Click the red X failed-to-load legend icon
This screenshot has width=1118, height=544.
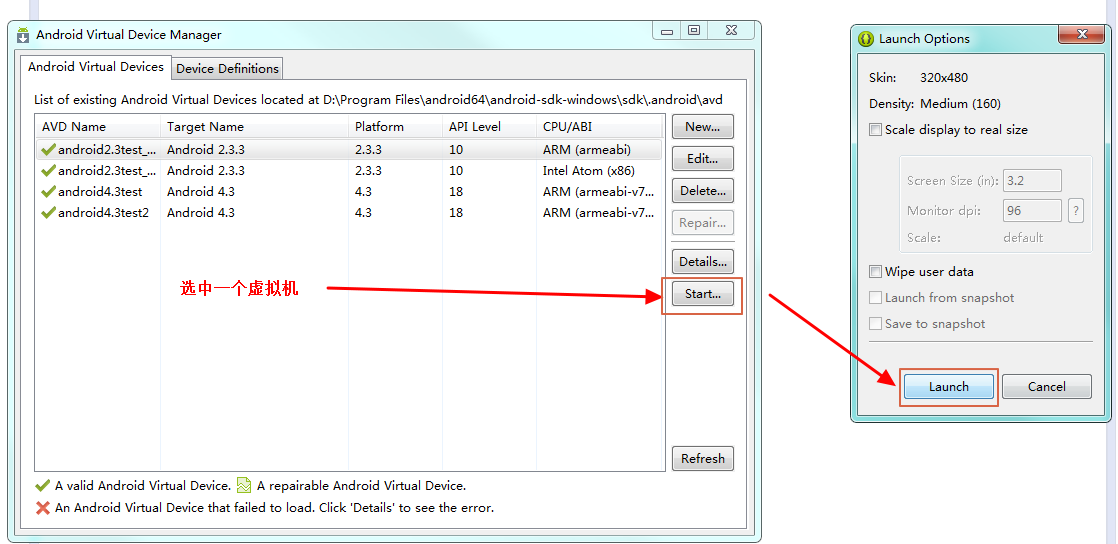pyautogui.click(x=43, y=508)
